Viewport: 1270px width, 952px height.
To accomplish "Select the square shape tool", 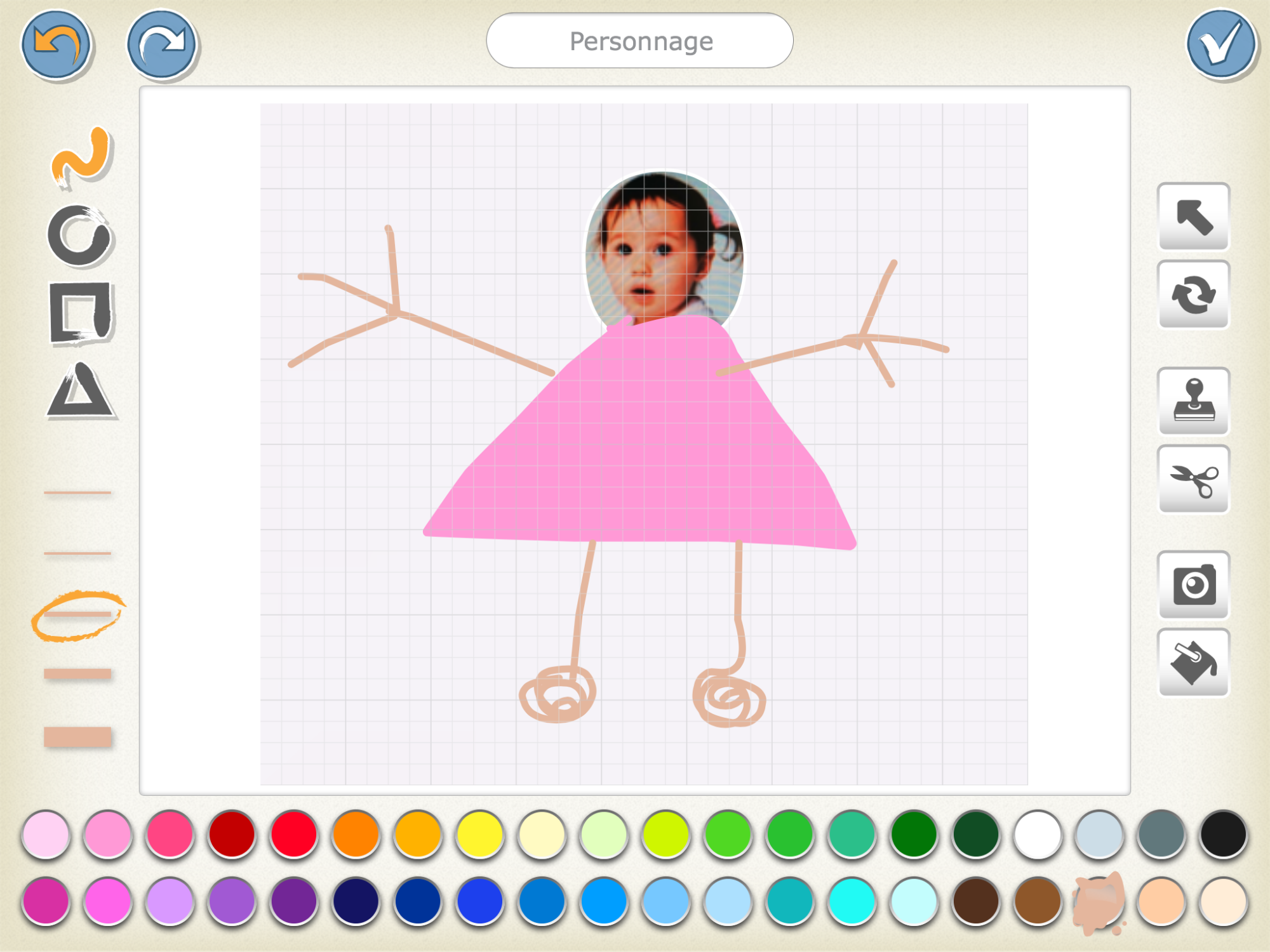I will [81, 313].
